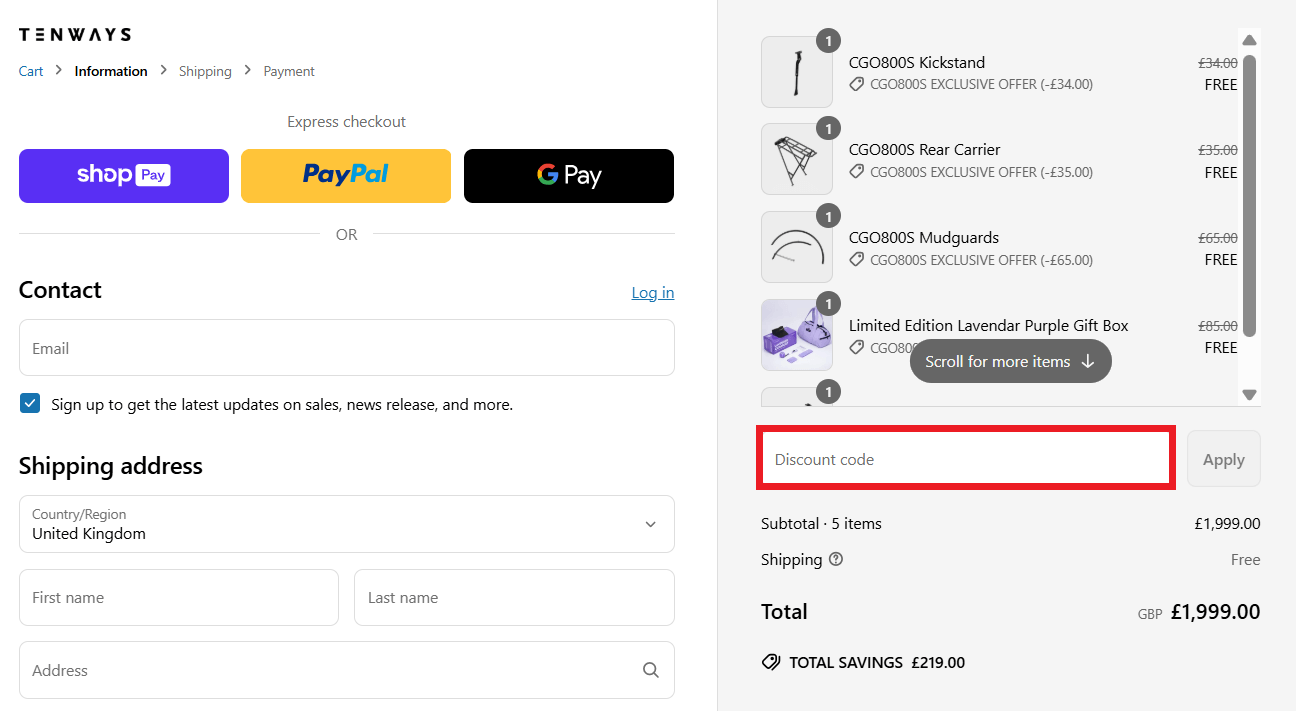The height and width of the screenshot is (711, 1296).
Task: Click the Tenways logo
Action: click(75, 34)
